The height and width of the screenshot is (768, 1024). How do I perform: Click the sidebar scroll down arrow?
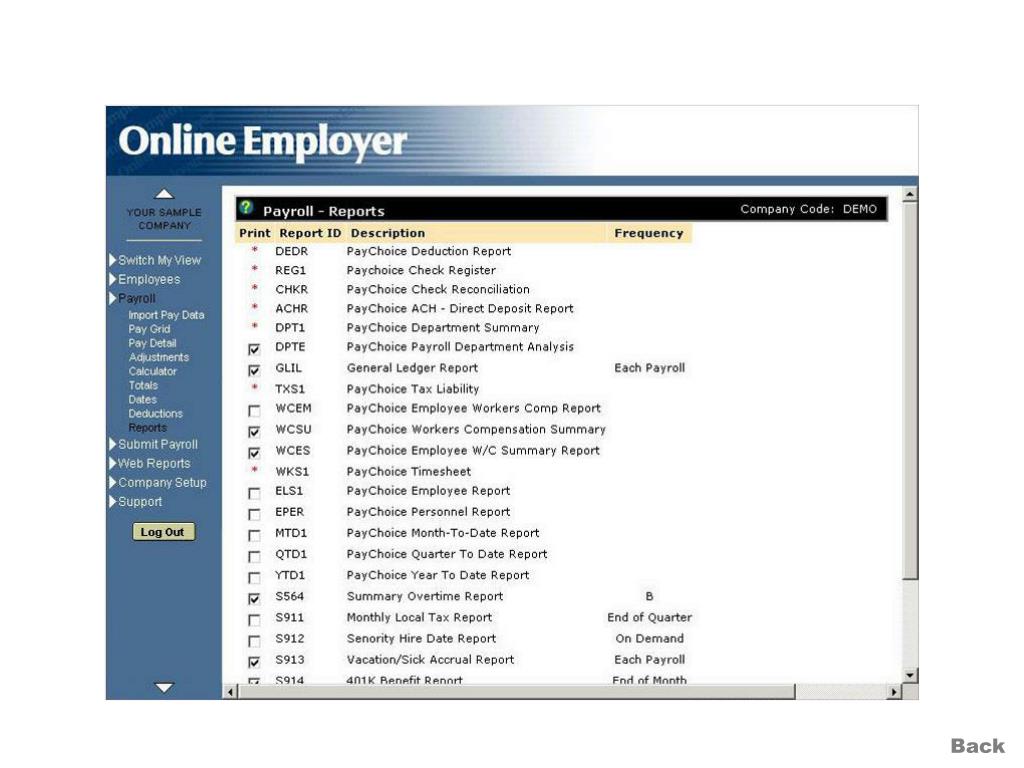[x=164, y=688]
